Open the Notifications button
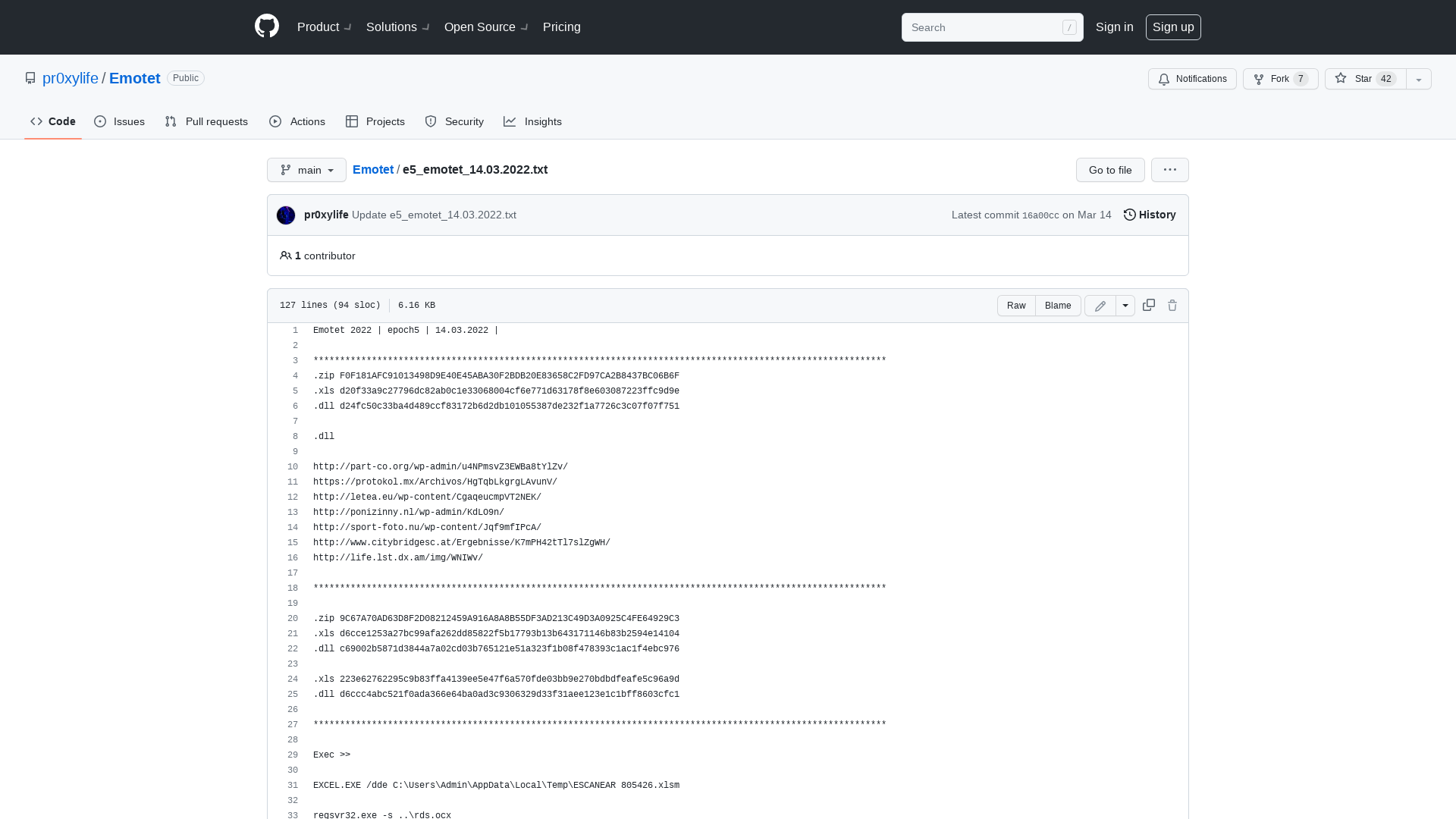This screenshot has height=819, width=1456. [1192, 79]
